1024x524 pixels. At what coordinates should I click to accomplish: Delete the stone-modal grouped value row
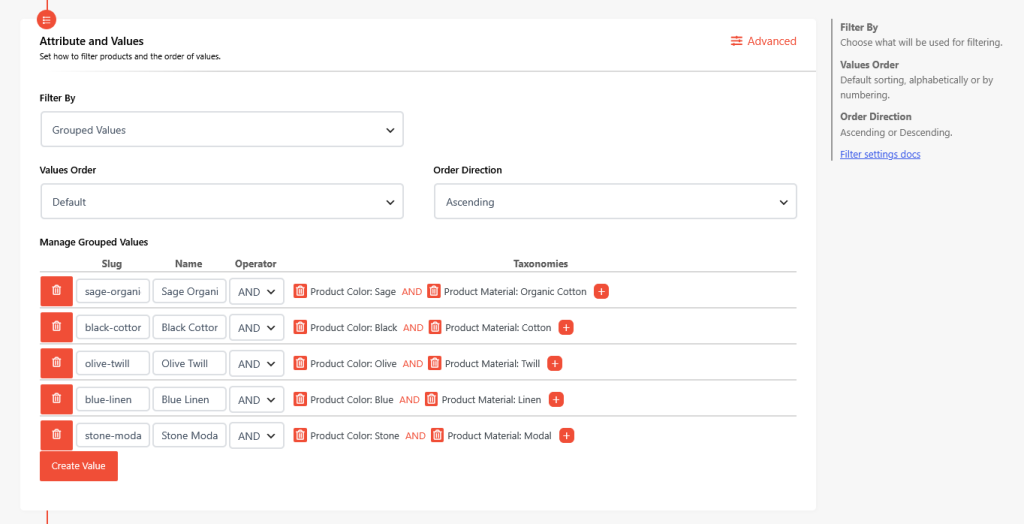tap(56, 434)
